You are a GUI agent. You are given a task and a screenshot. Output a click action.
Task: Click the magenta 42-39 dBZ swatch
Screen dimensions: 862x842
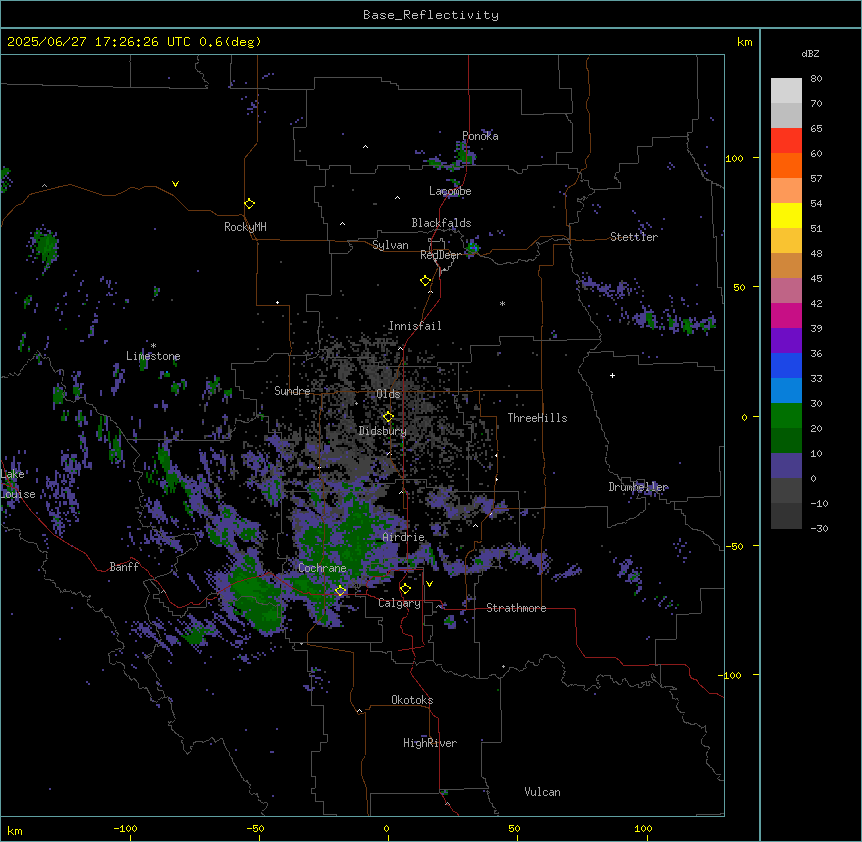(x=786, y=315)
